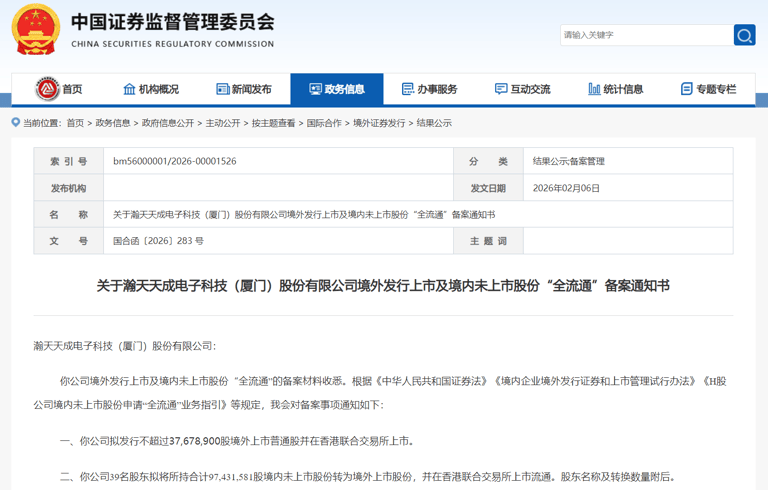Screen dimensions: 768x490
Task: Click 境外证券发行 breadcrumb link
Action: pos(379,123)
